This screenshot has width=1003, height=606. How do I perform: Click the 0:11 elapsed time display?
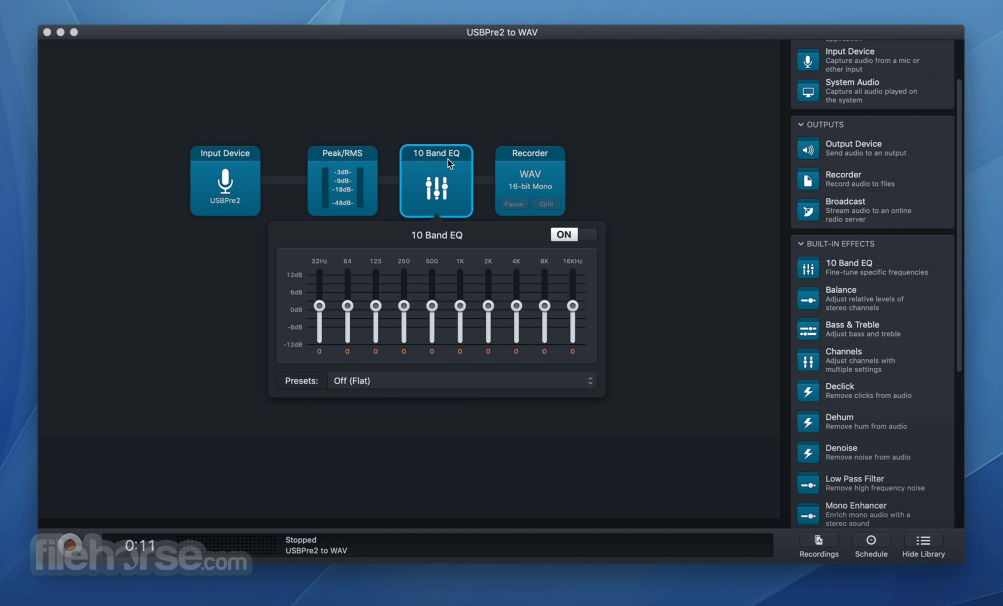[140, 545]
